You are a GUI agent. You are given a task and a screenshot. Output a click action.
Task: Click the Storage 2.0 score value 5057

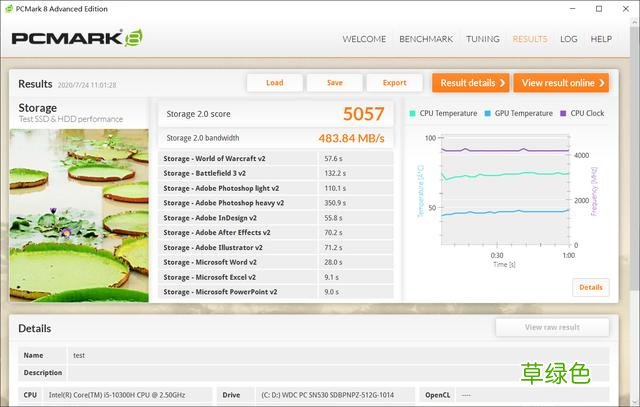[x=363, y=114]
